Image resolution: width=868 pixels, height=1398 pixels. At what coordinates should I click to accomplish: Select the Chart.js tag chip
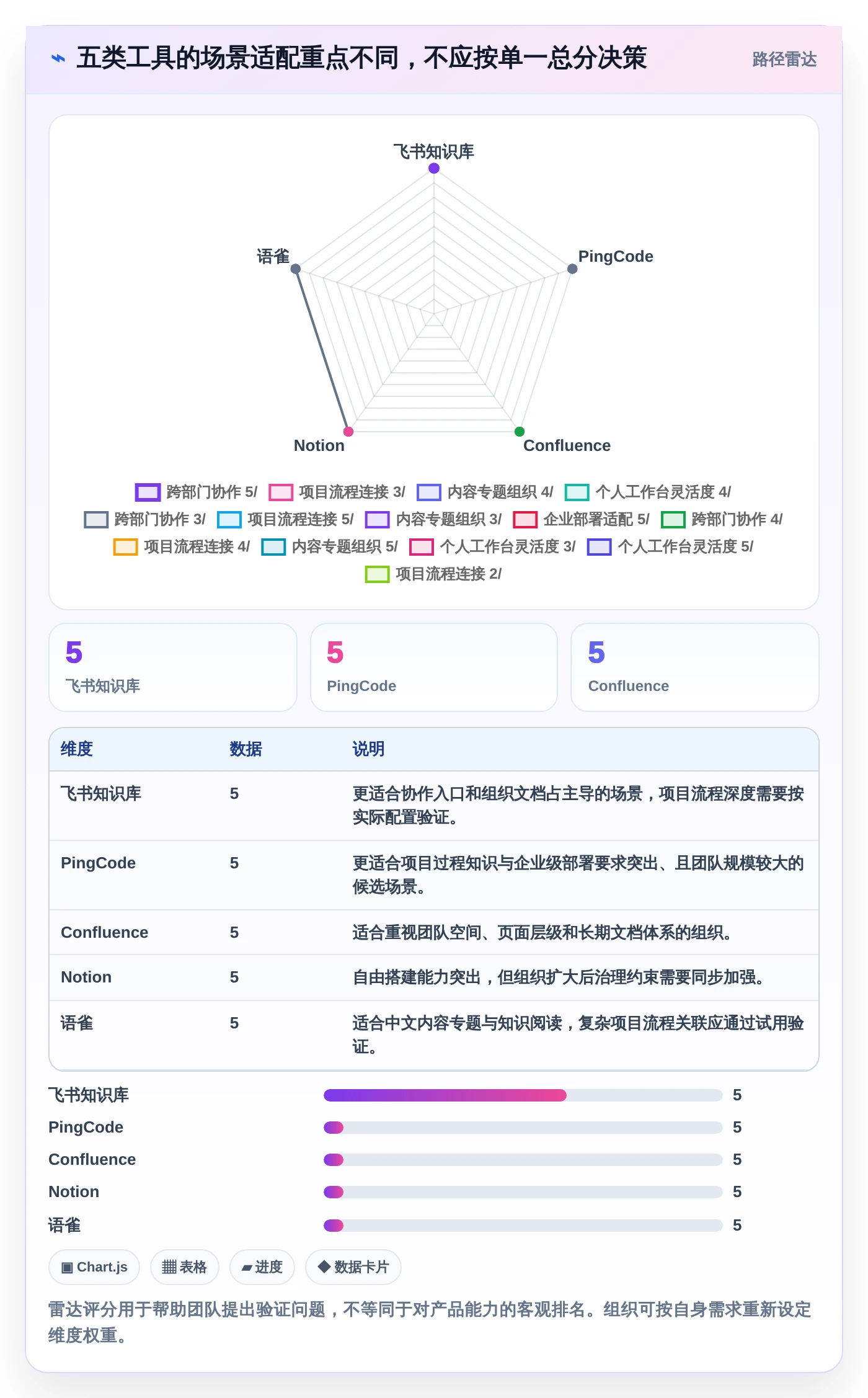94,1267
